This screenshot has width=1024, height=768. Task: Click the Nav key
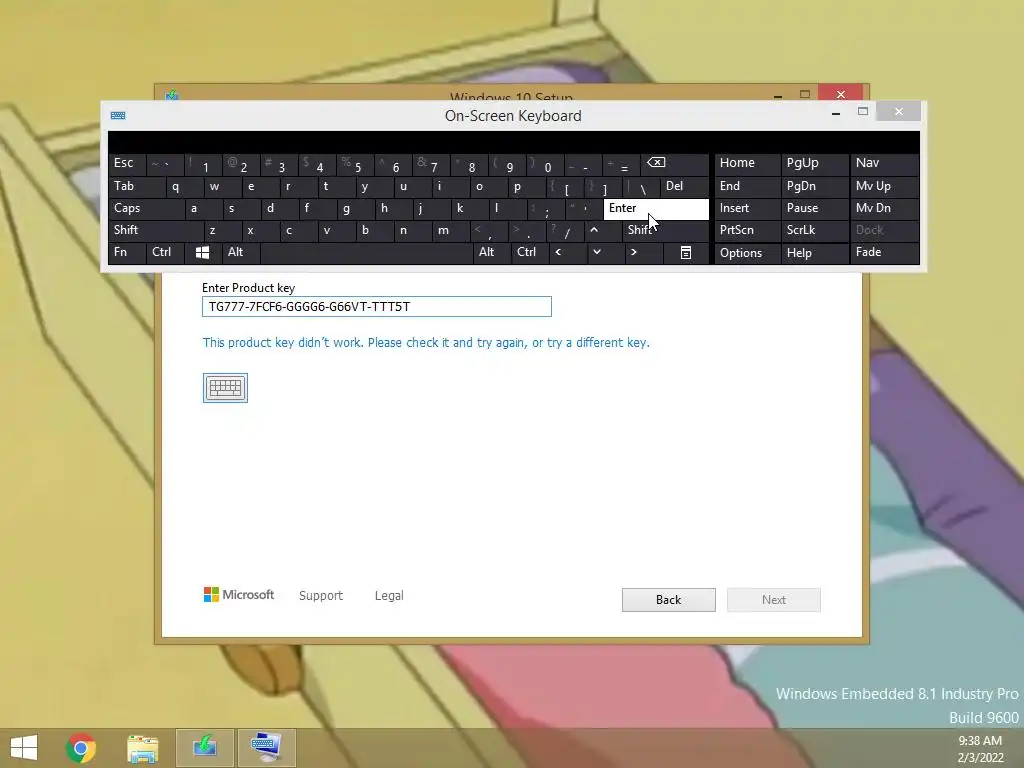(x=884, y=163)
